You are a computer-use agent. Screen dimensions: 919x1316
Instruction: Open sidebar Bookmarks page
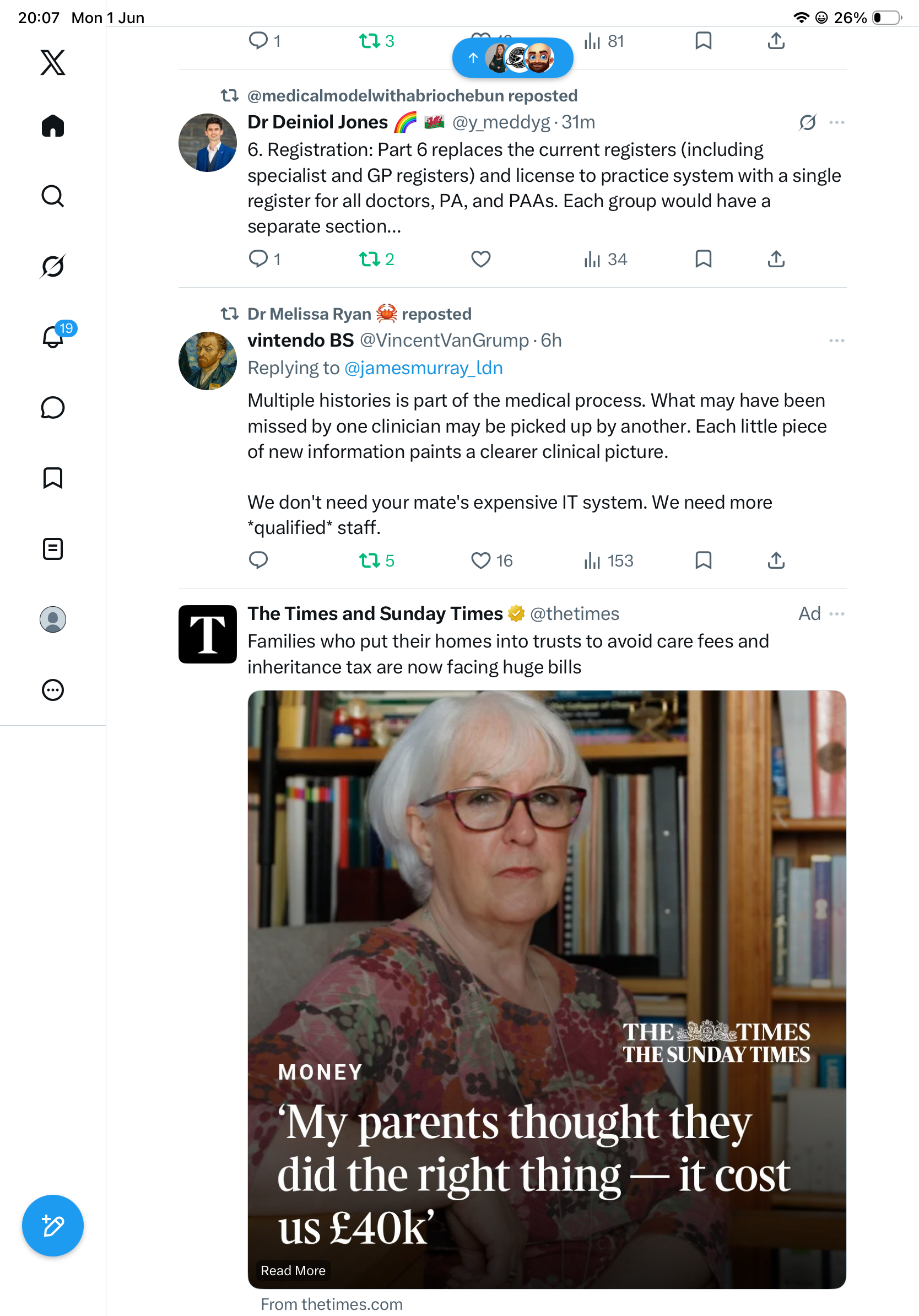[53, 478]
